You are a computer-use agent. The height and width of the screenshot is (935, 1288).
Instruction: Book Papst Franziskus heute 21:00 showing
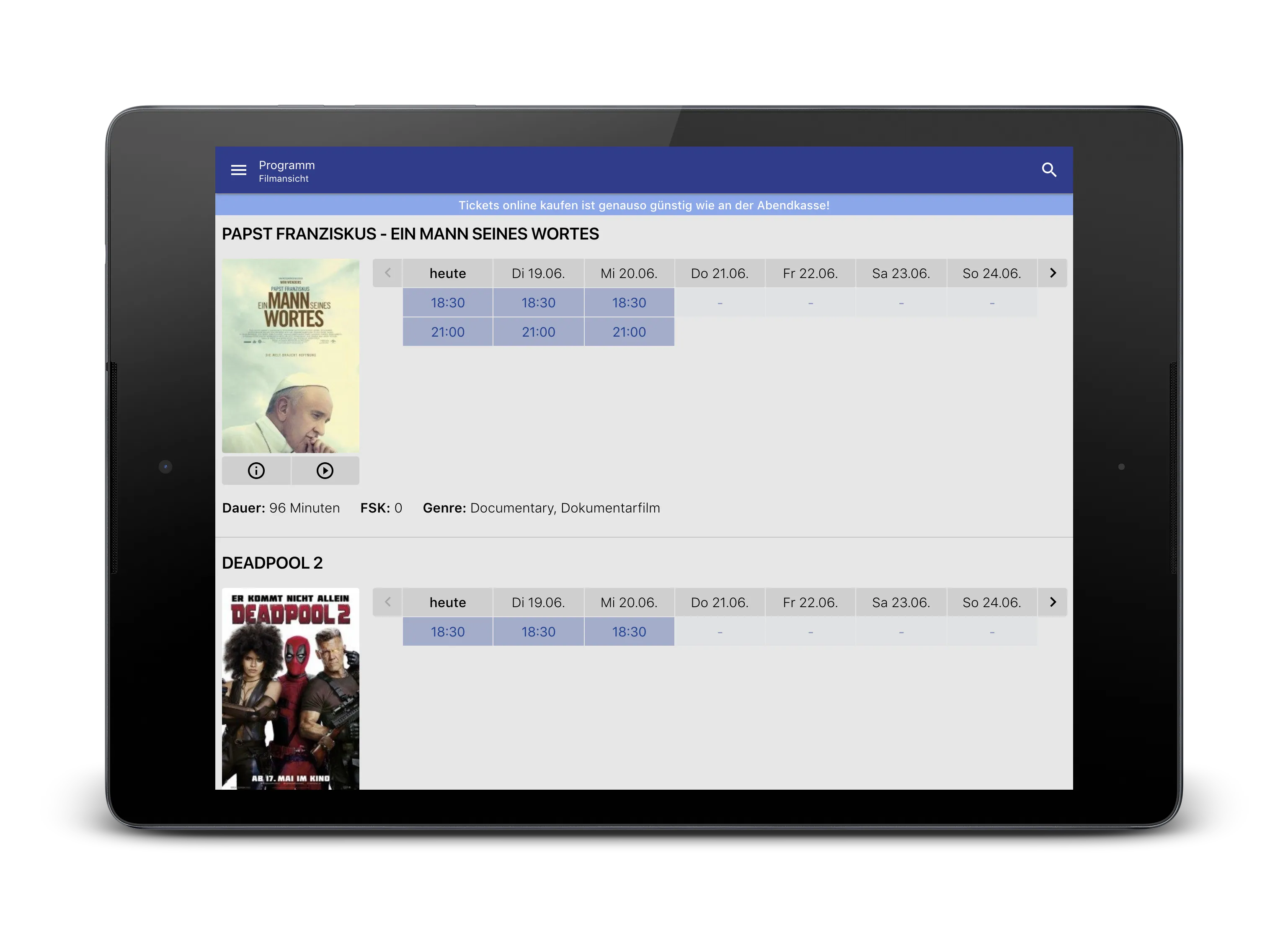click(447, 332)
